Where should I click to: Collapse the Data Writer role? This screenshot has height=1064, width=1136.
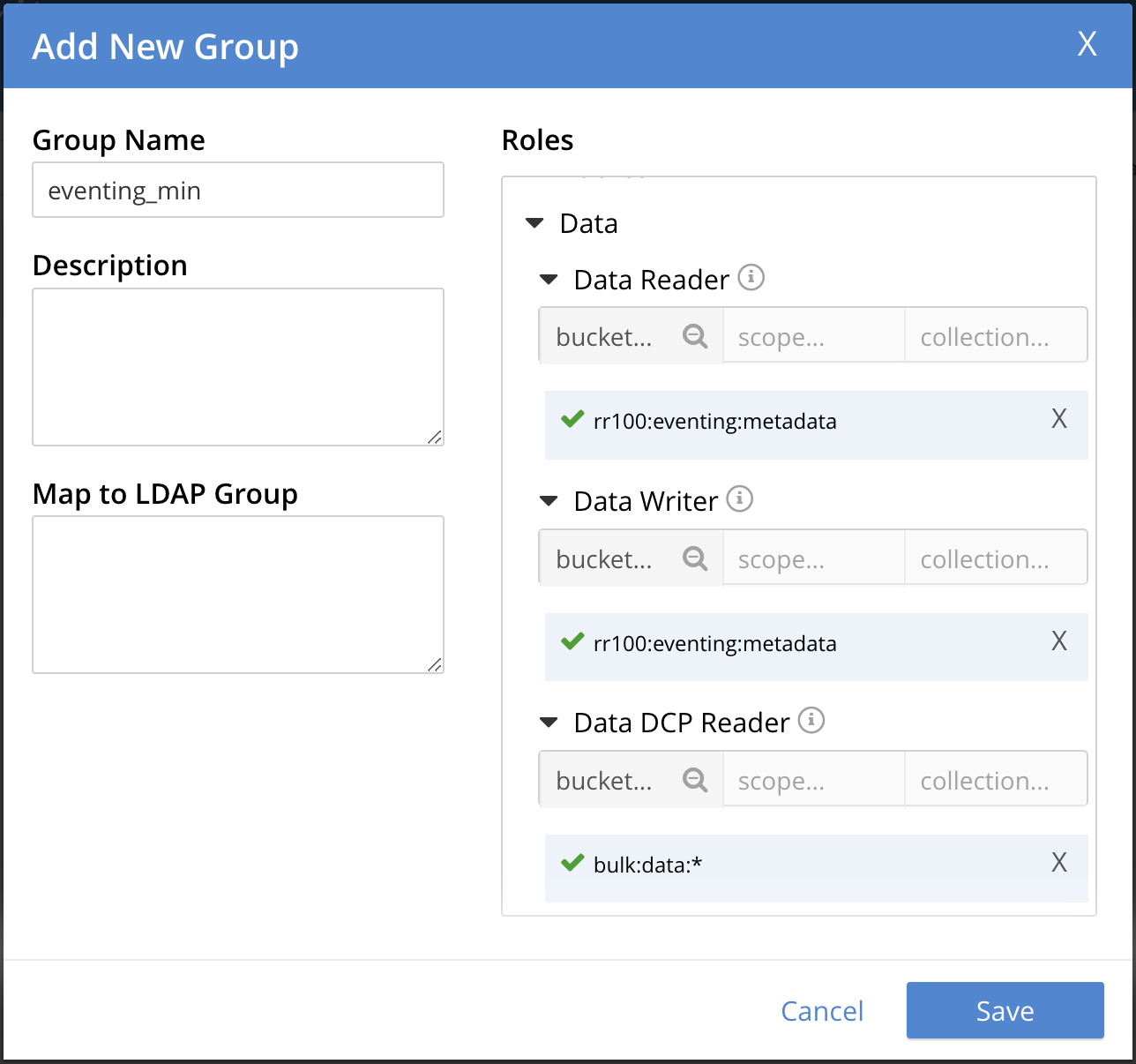[549, 501]
